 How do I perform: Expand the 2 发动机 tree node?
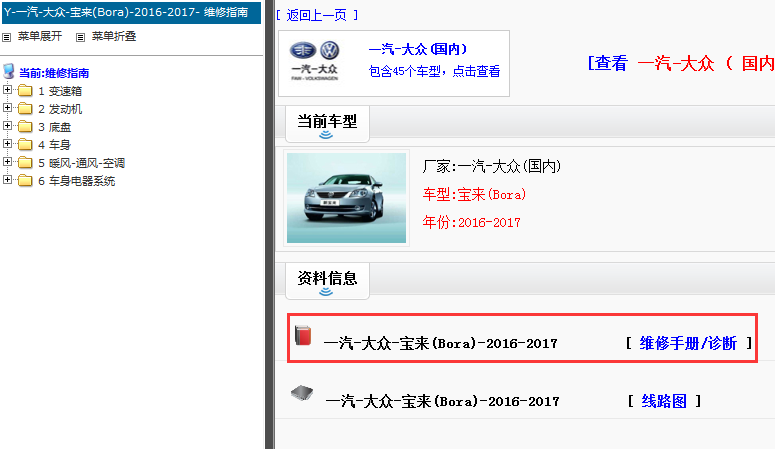click(x=7, y=107)
